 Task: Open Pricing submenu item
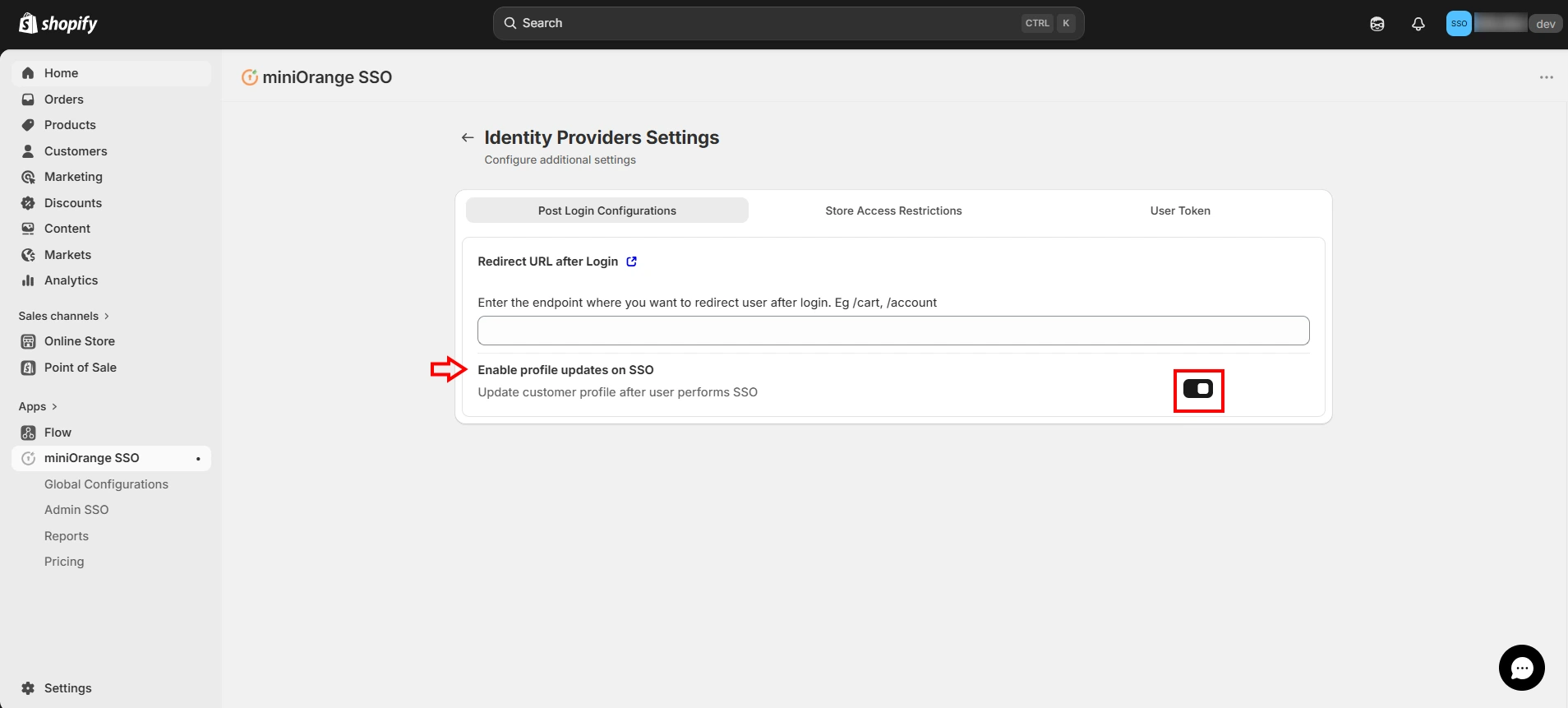[x=64, y=562]
